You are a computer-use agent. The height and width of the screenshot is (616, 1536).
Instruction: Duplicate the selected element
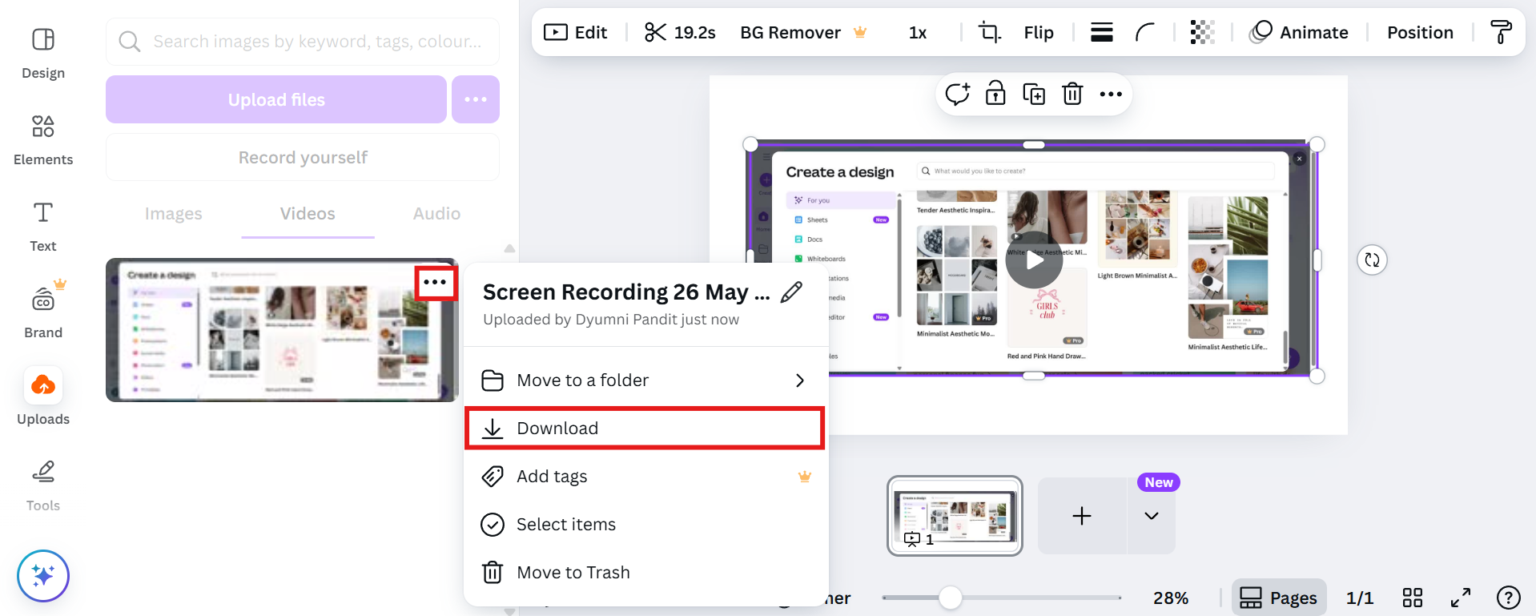1034,93
